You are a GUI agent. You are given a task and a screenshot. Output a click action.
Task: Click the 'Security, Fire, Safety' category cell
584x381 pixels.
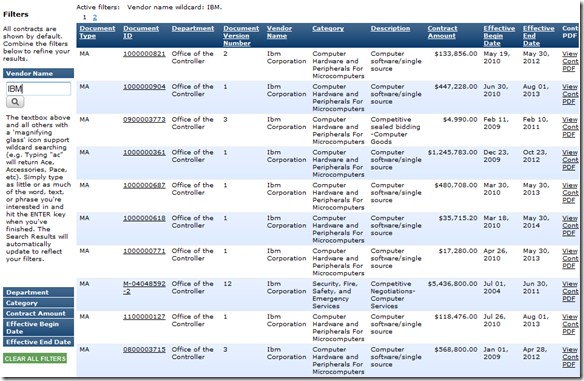[335, 295]
